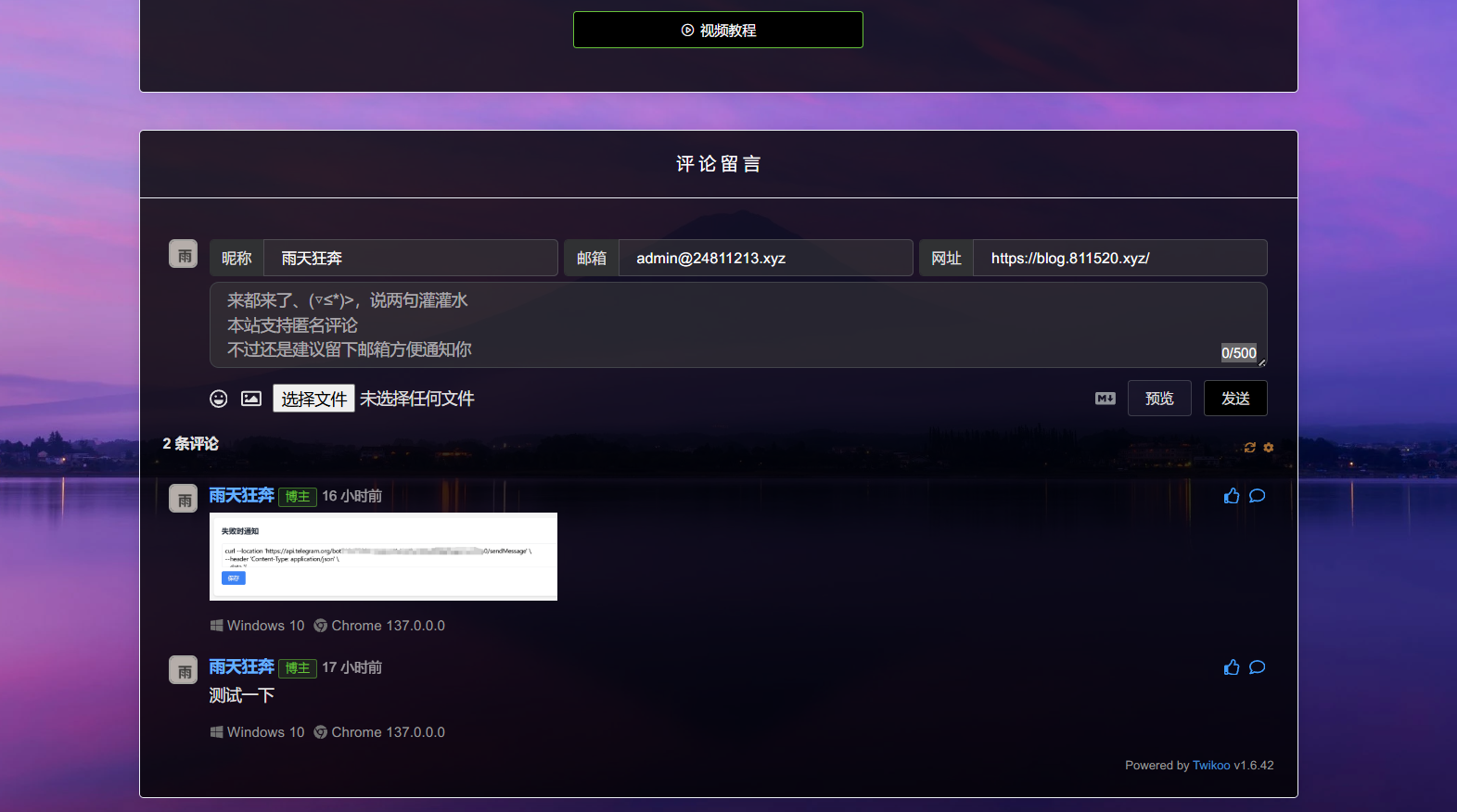Like the 测试一下 comment
The height and width of the screenshot is (812, 1457).
[1232, 667]
